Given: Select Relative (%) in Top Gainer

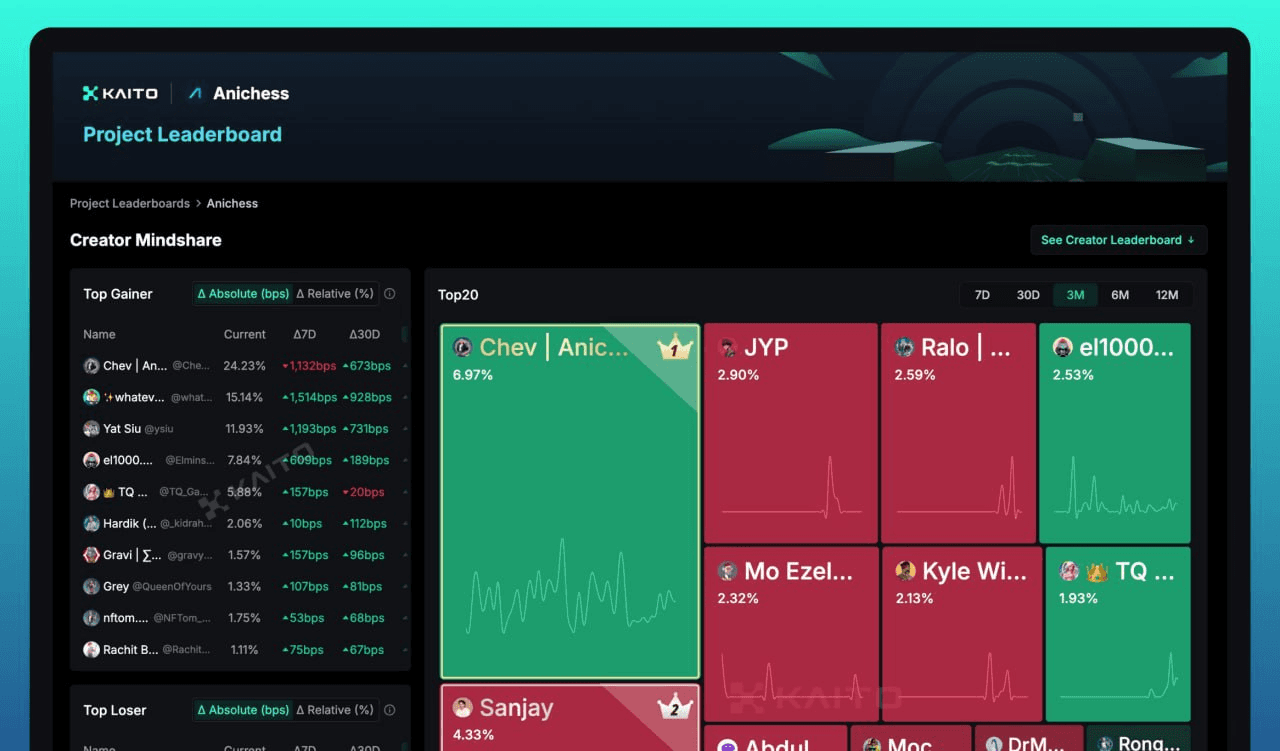Looking at the screenshot, I should [335, 294].
